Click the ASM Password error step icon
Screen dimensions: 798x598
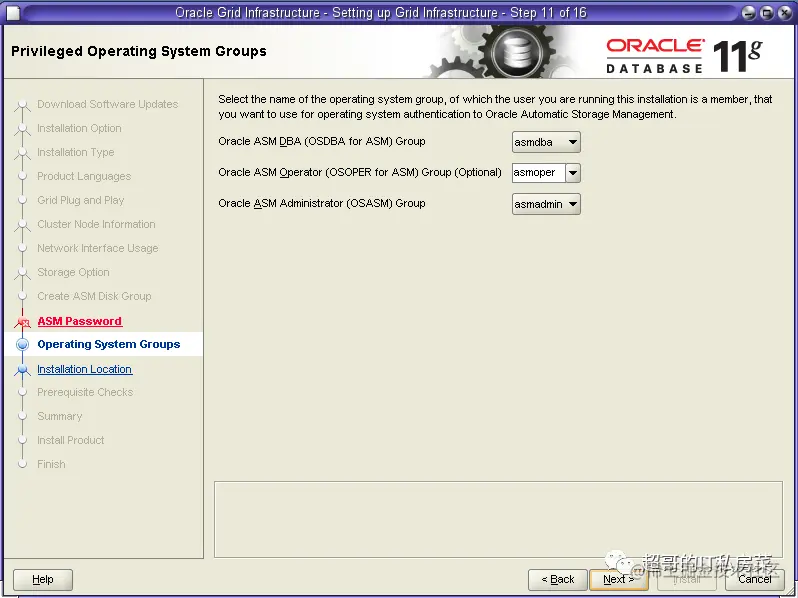coord(22,322)
